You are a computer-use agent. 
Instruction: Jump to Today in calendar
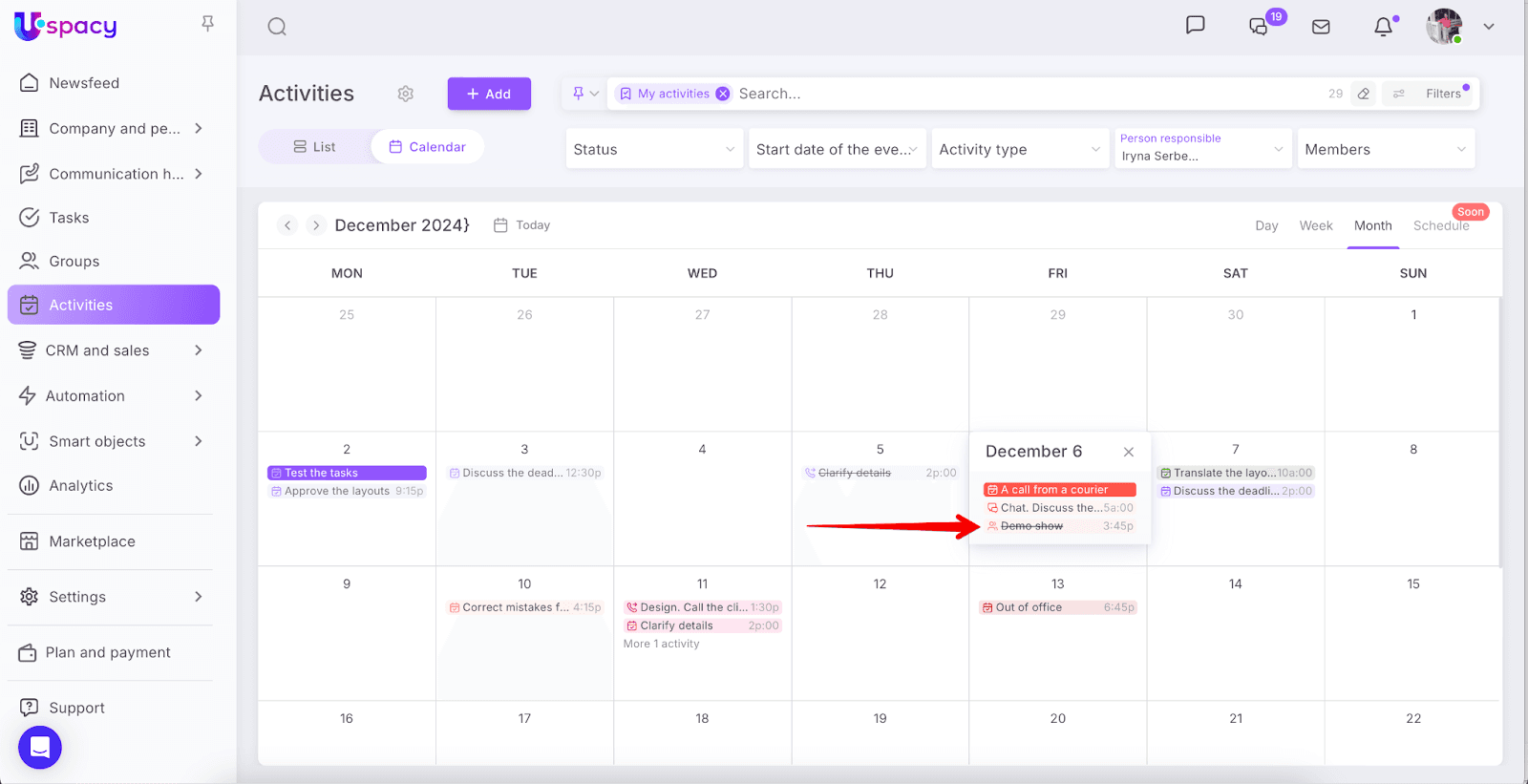[x=522, y=225]
